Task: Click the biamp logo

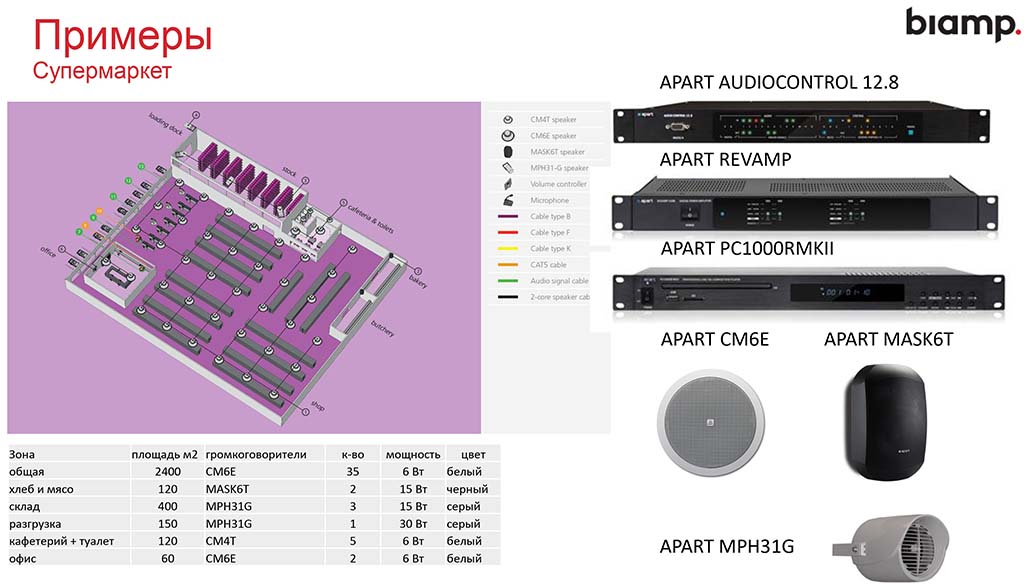Action: click(962, 25)
